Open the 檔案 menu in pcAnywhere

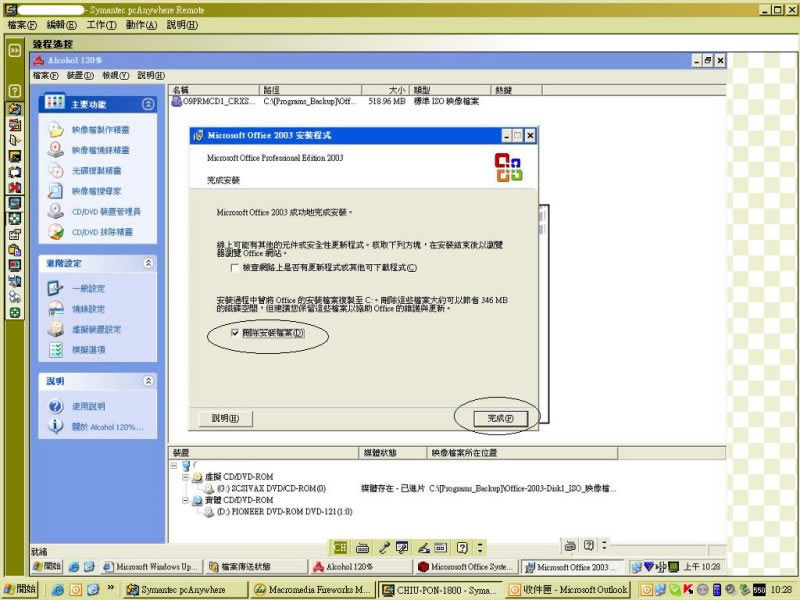click(x=20, y=24)
